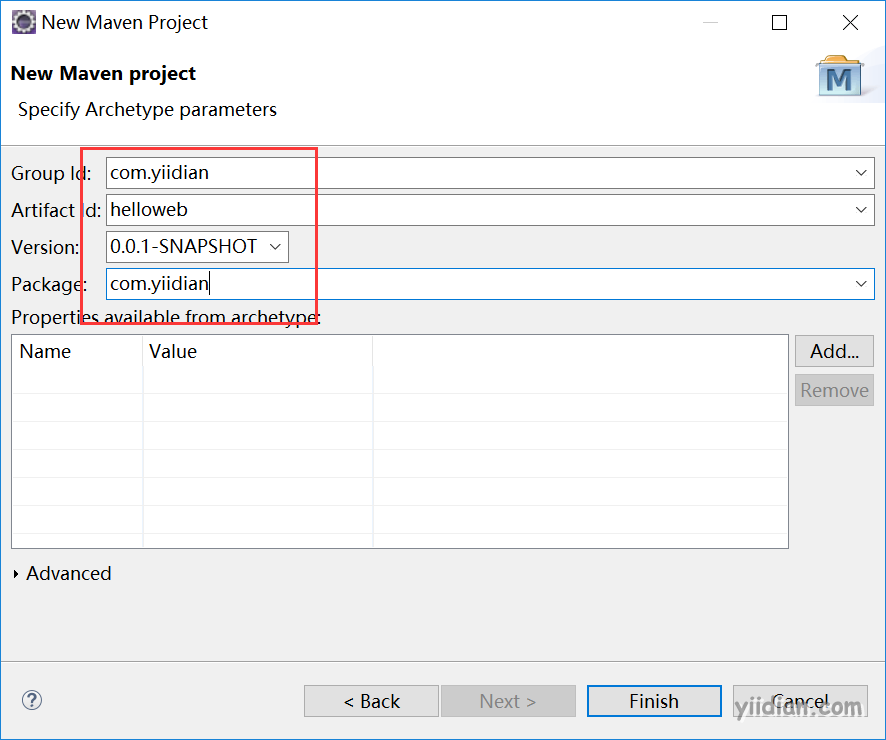Maximize the New Maven Project window

(779, 23)
